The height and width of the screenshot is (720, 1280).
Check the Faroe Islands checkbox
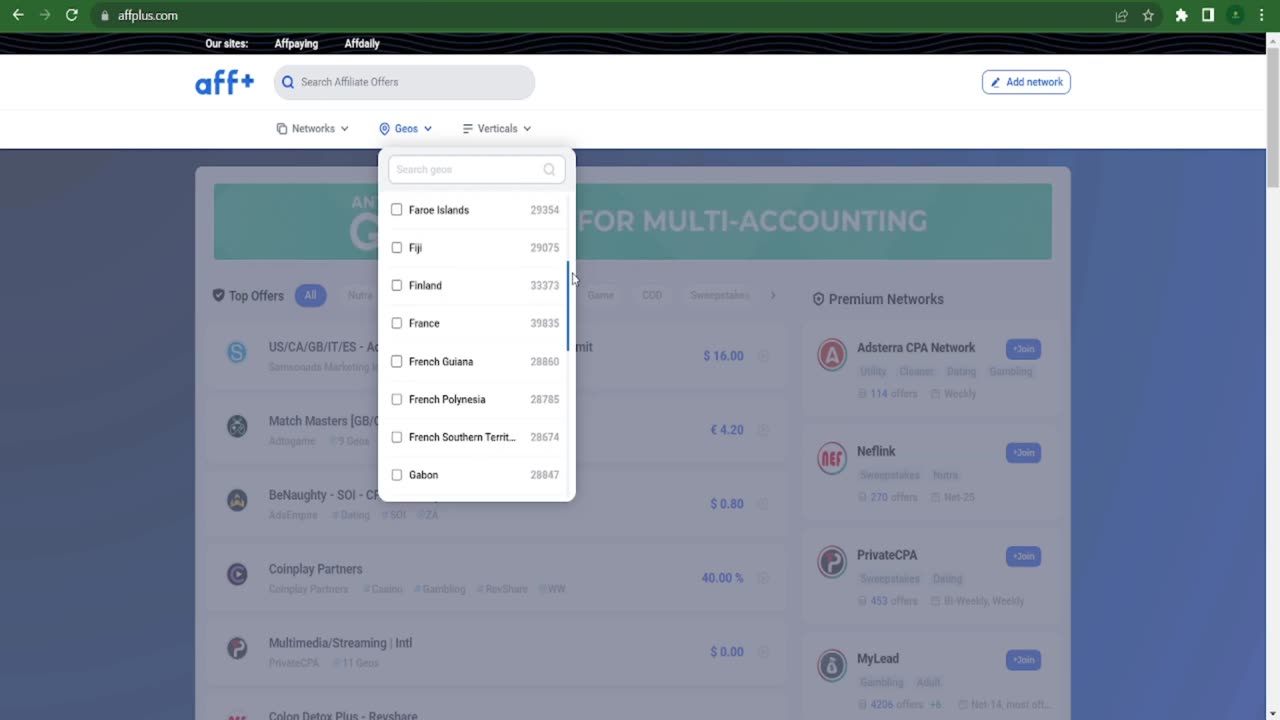[x=397, y=210]
